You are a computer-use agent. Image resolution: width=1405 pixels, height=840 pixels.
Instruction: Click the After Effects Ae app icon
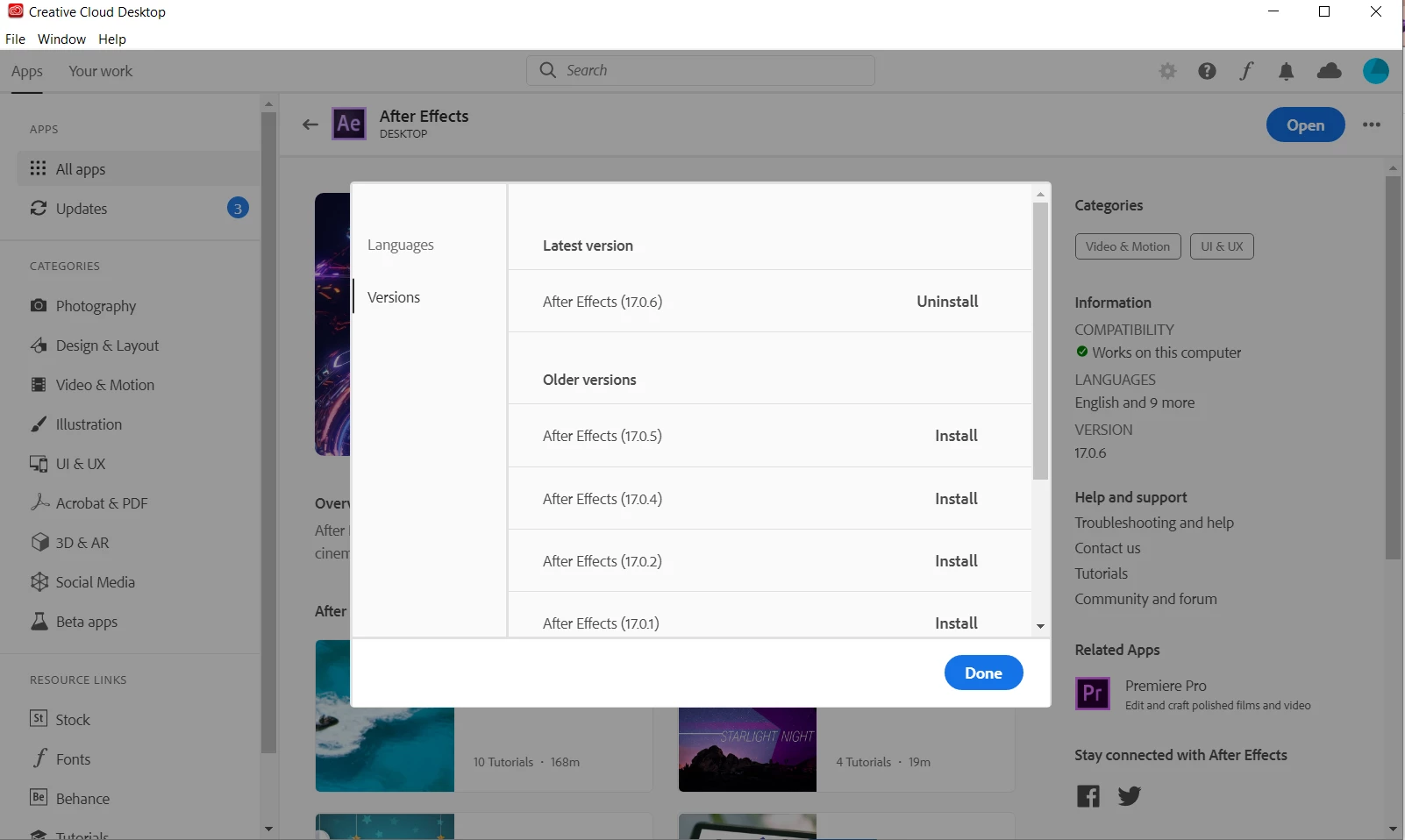(349, 124)
